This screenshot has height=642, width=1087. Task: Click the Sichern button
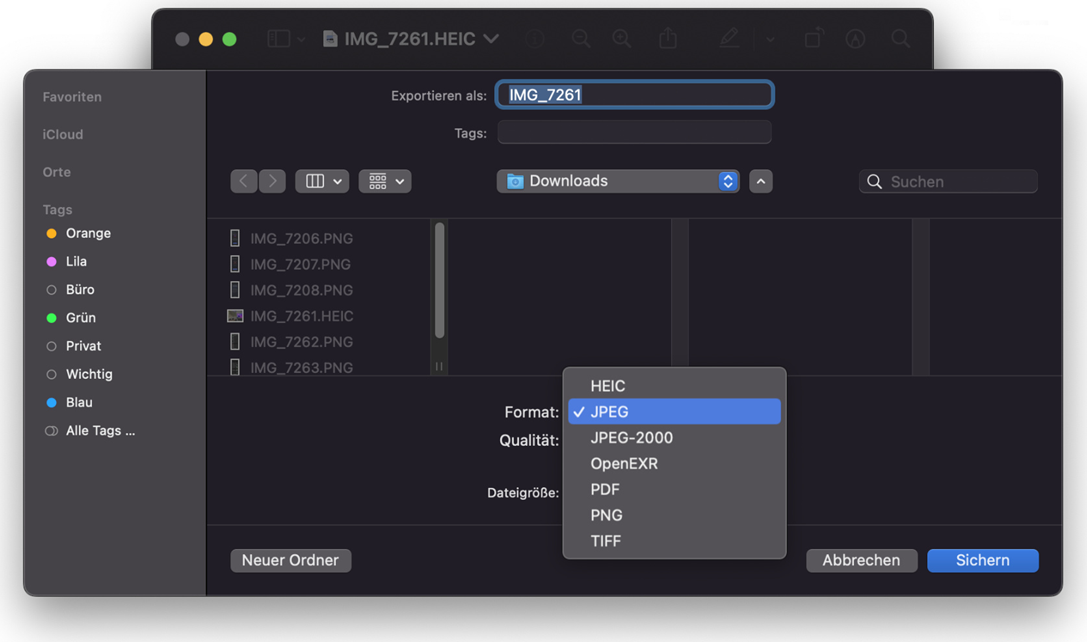coord(982,560)
